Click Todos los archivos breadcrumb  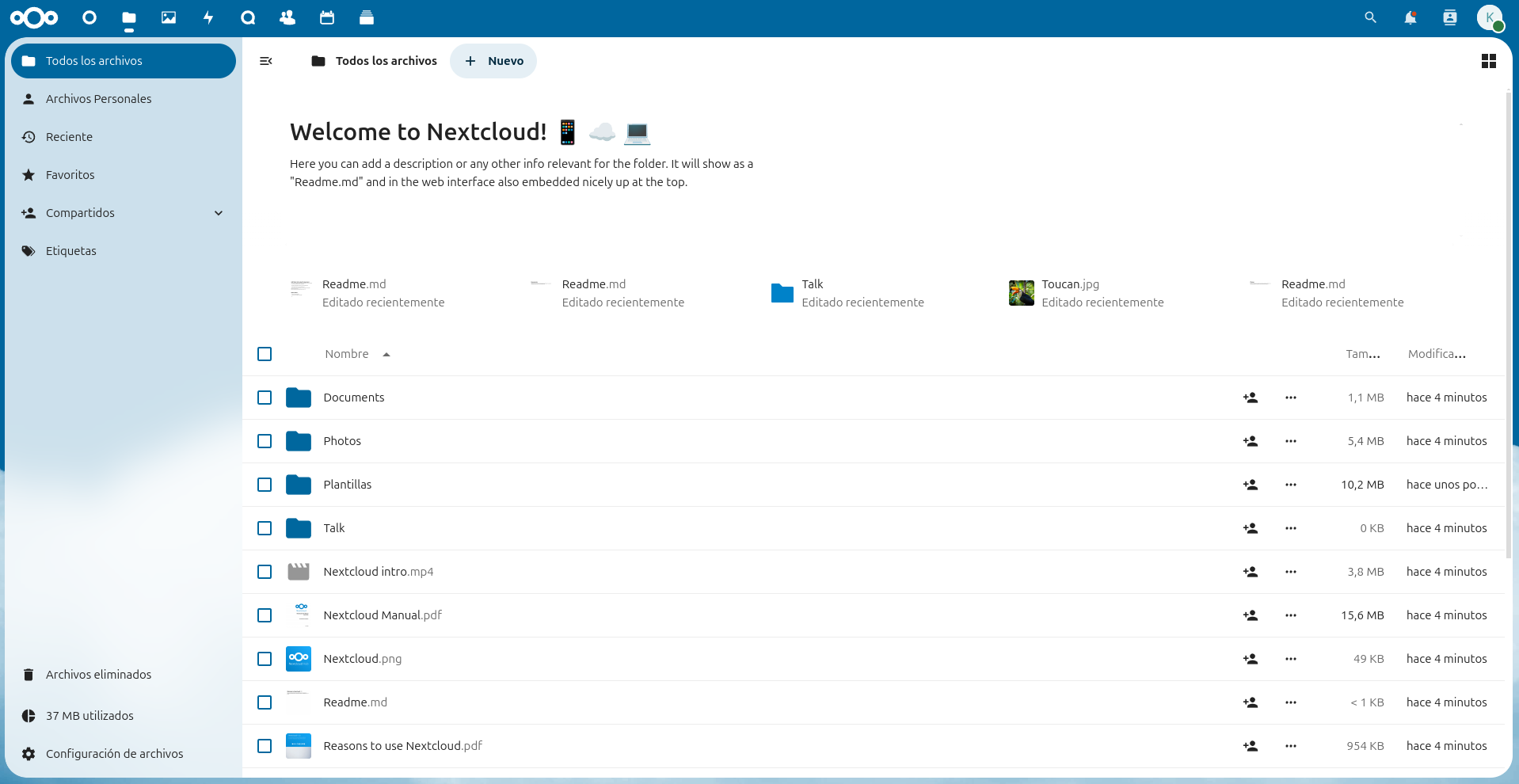coord(375,61)
